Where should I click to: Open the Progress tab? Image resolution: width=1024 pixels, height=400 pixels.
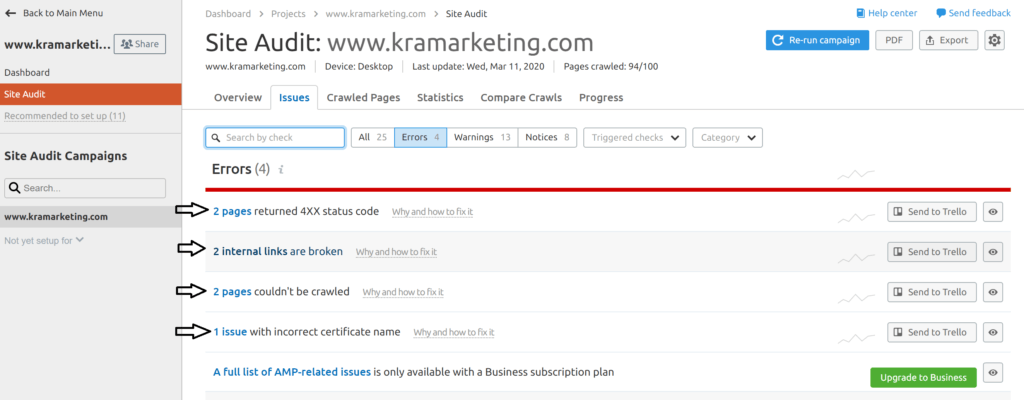(x=601, y=97)
